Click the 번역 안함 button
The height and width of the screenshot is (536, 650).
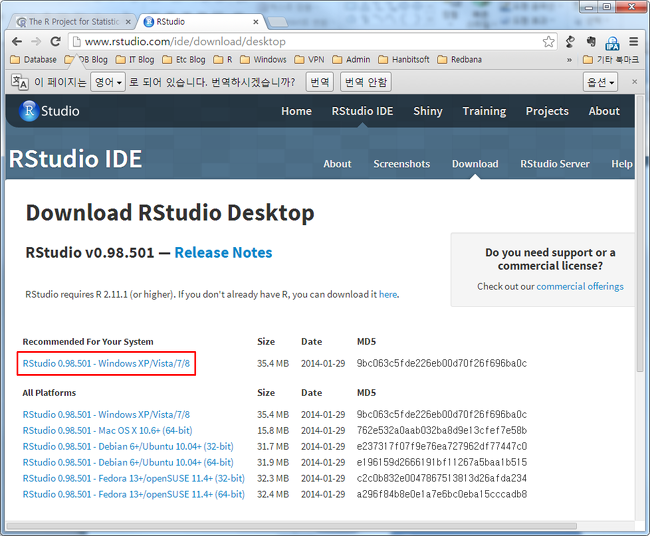366,82
